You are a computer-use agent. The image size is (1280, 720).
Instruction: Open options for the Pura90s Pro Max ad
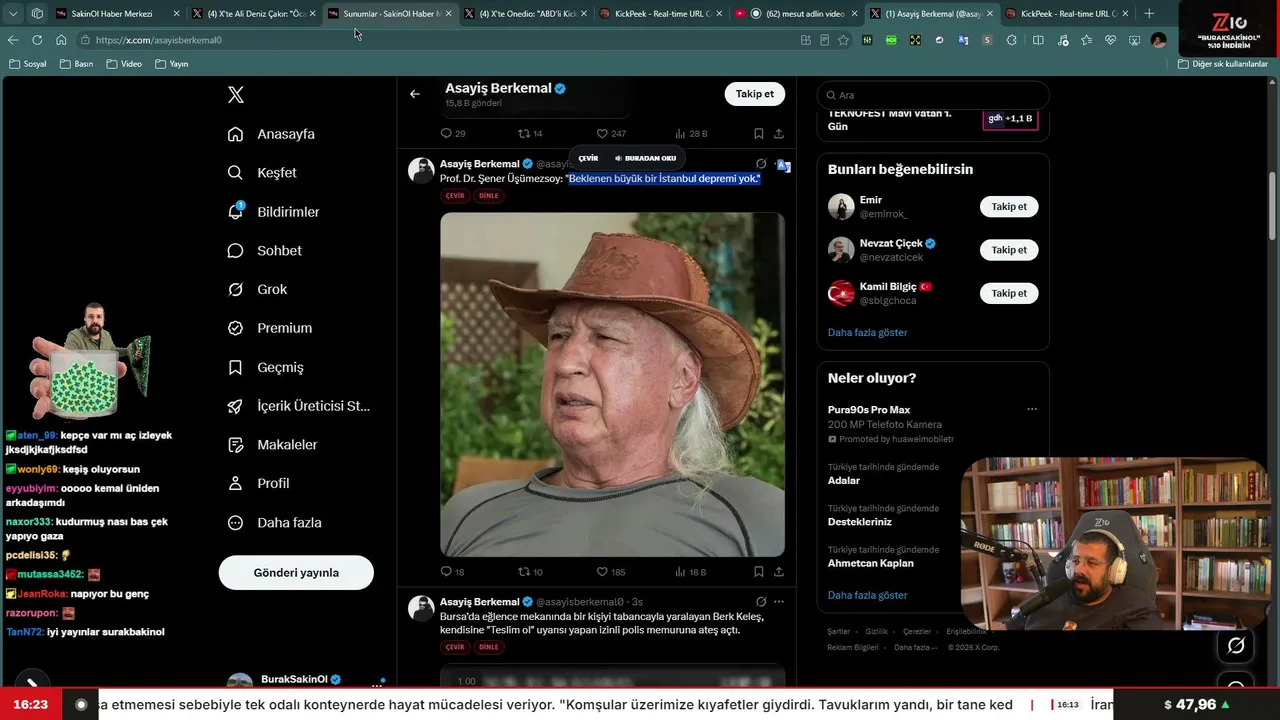coord(1032,409)
